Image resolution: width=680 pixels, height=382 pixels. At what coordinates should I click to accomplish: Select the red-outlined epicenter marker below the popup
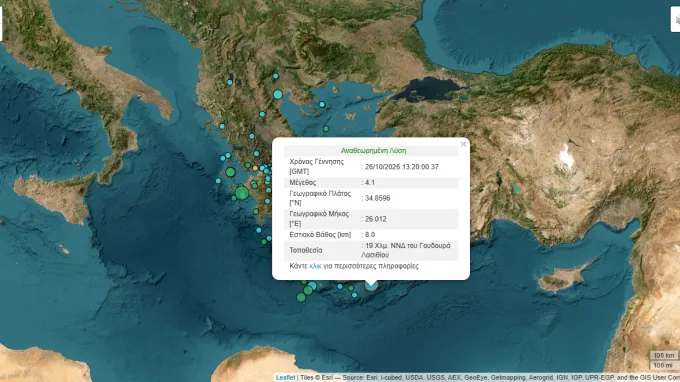[371, 285]
